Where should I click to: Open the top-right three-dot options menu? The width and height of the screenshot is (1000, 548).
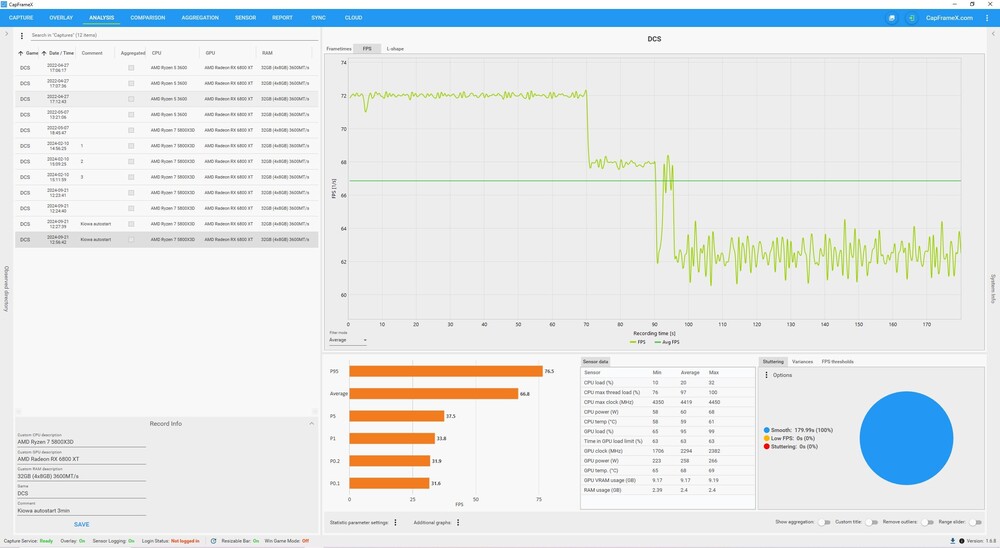987,18
